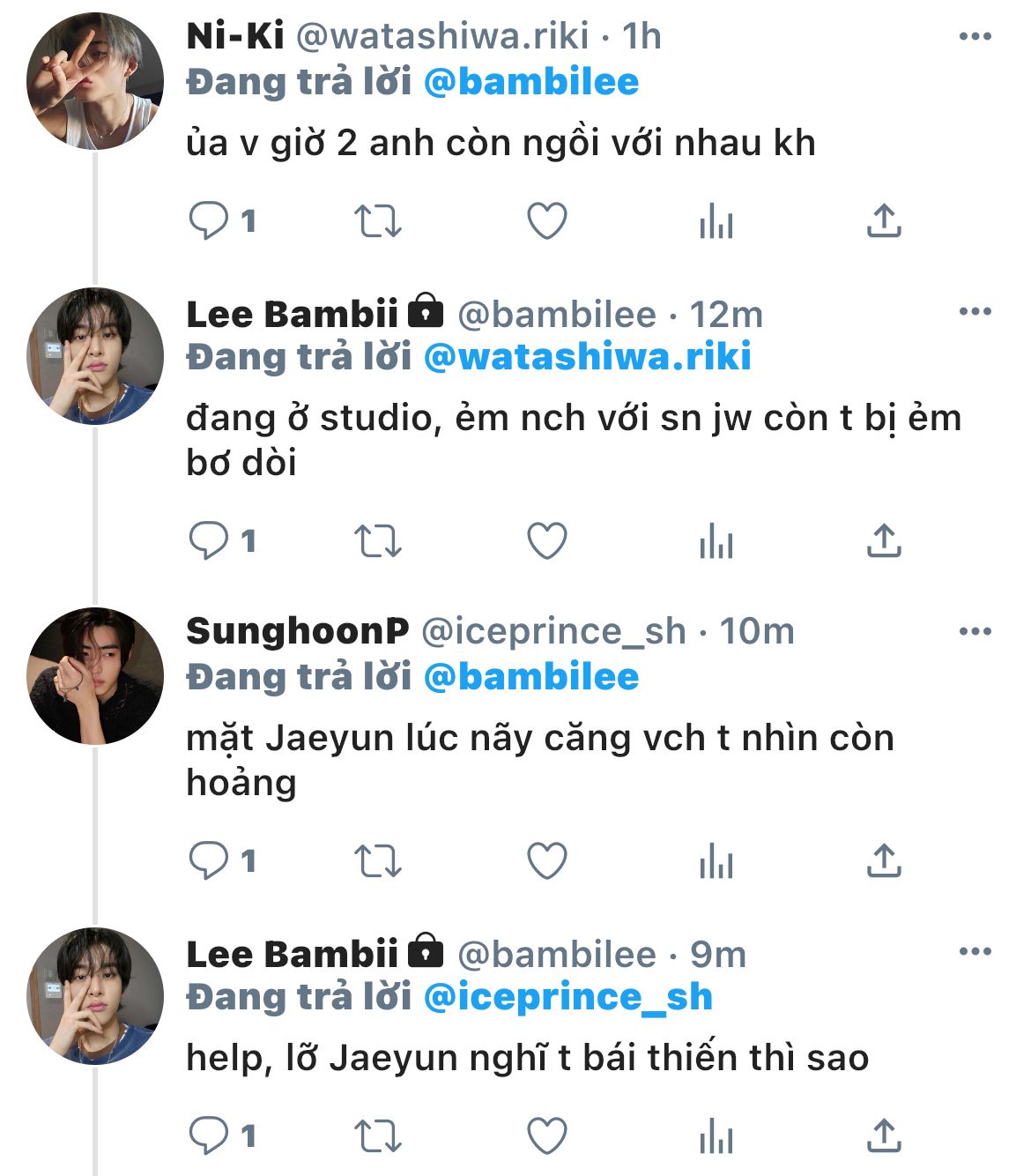Open @watashiwa.riki mention link

[587, 357]
